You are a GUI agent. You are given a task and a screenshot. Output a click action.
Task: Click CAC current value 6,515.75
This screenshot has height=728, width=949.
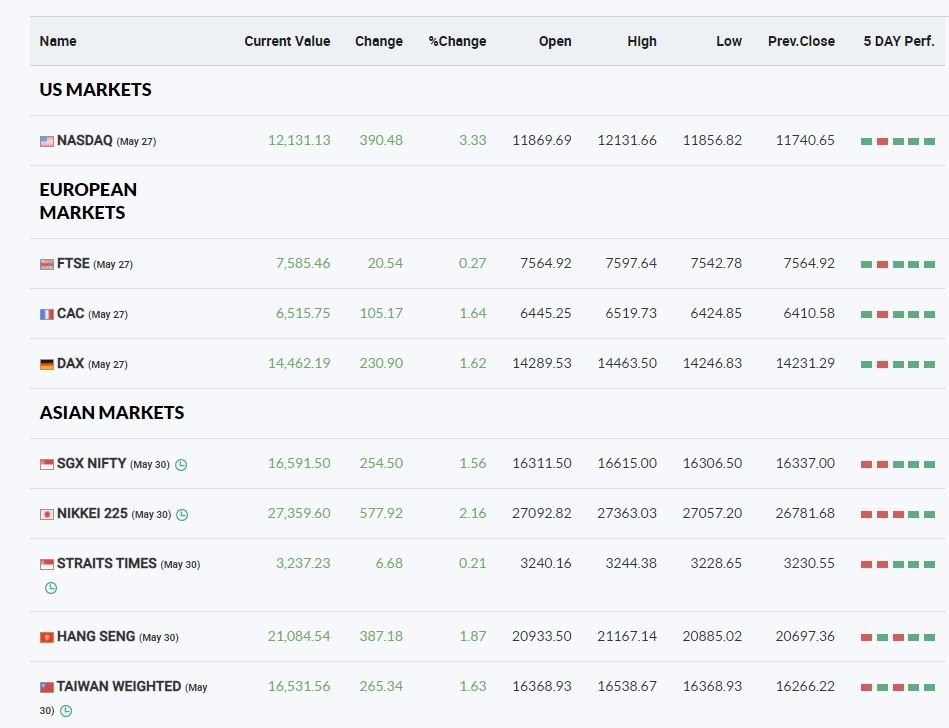pos(303,313)
